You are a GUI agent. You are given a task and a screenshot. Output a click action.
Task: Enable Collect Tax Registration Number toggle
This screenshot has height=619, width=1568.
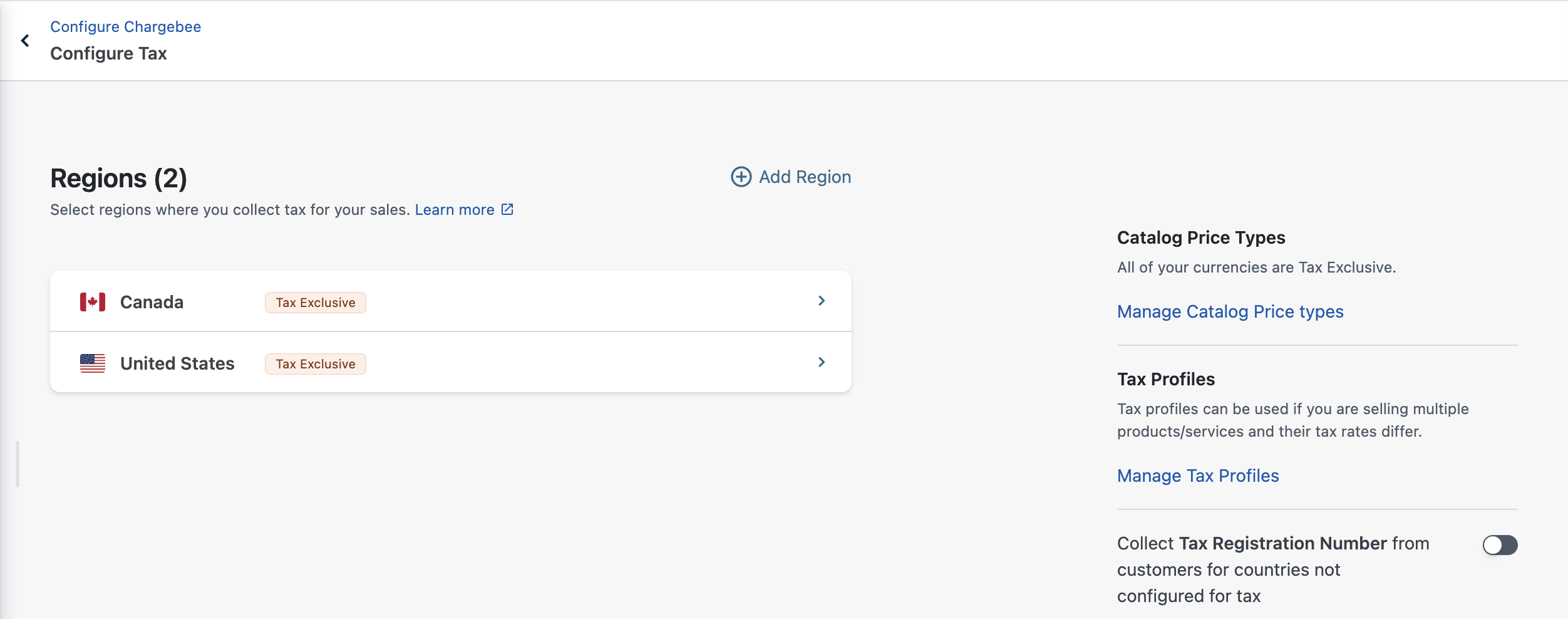click(x=1499, y=545)
